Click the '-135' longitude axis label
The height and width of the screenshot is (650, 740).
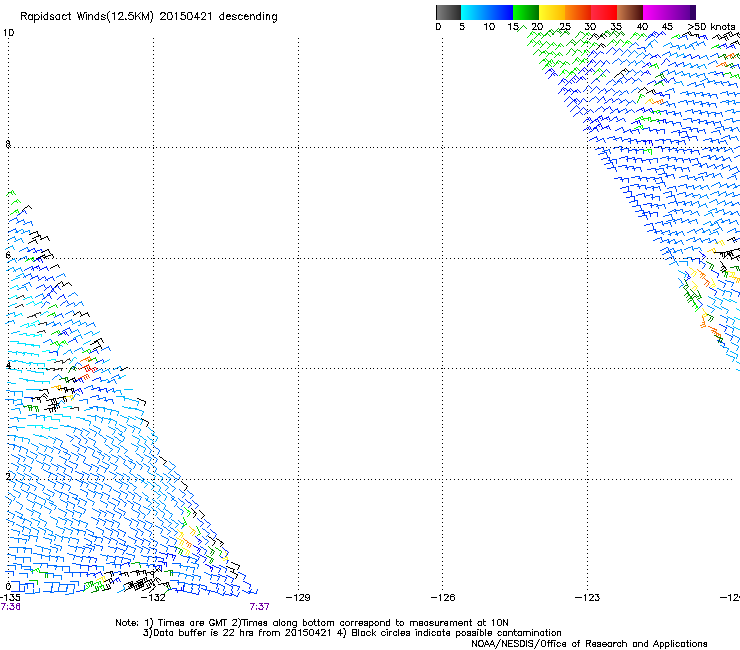tap(10, 598)
